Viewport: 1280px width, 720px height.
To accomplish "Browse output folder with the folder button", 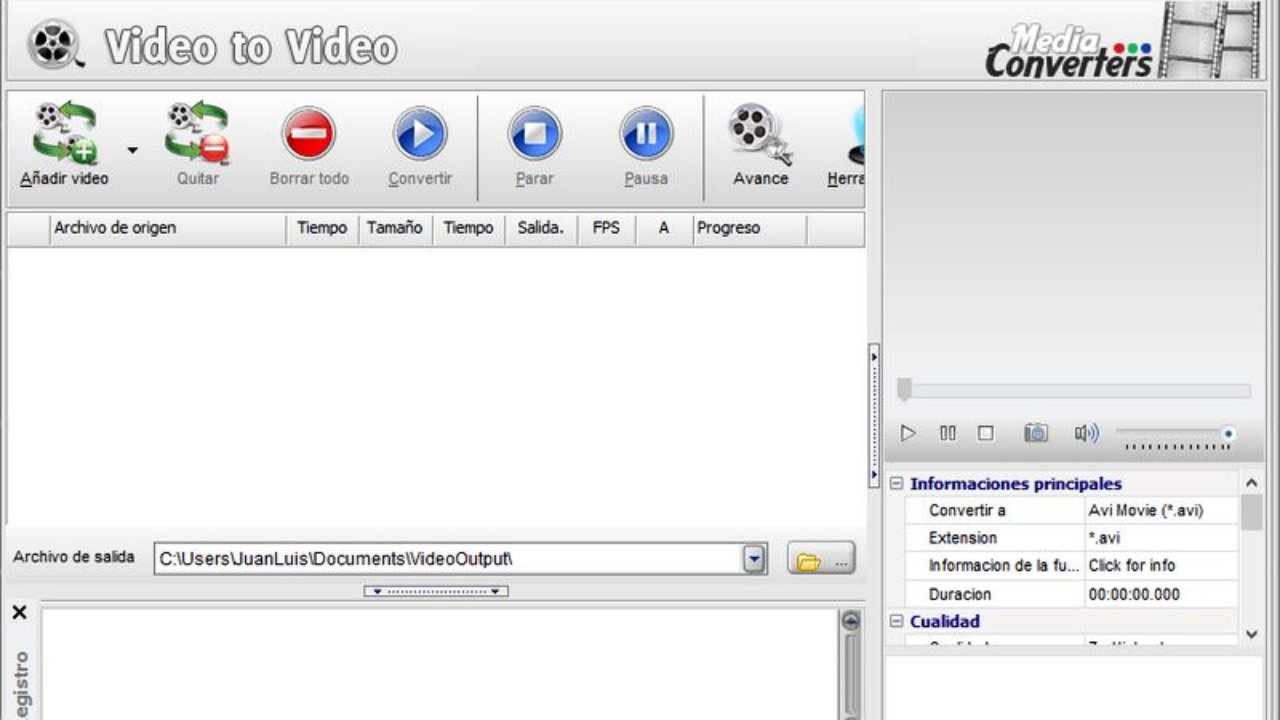I will point(821,559).
